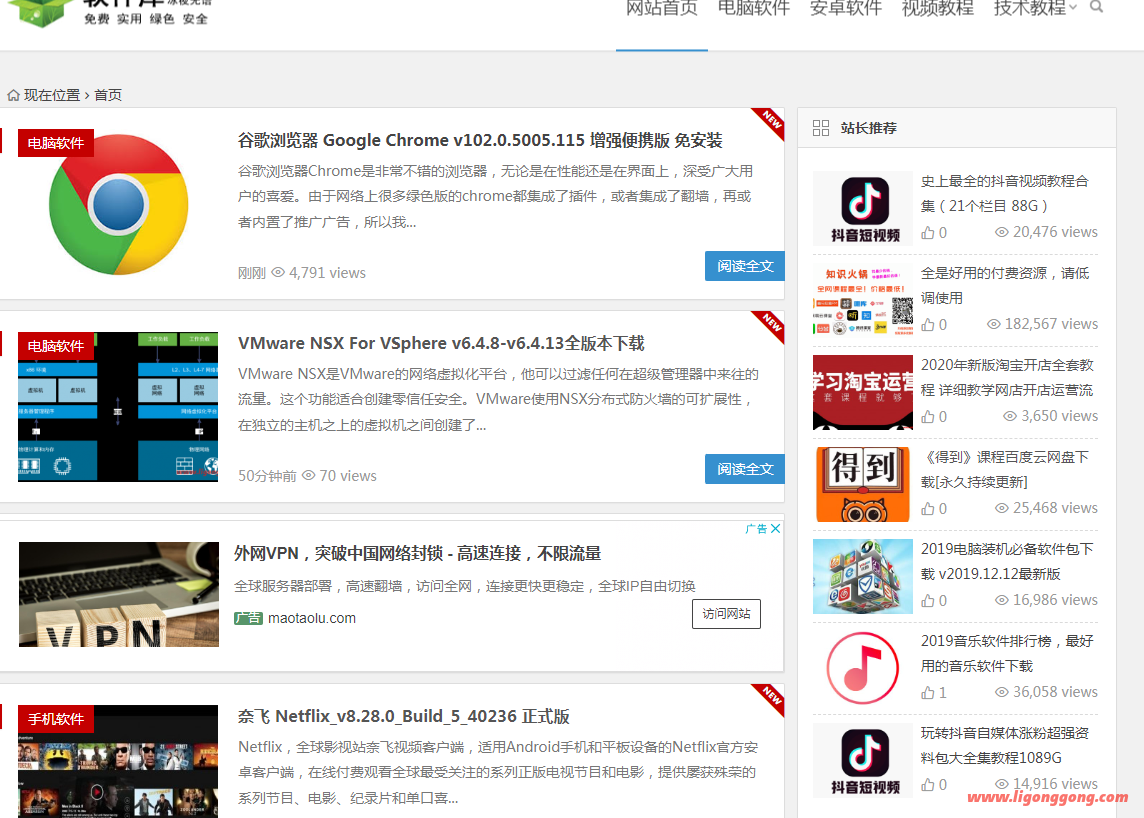This screenshot has width=1144, height=818.
Task: Click 阅读全文 for the Google Chrome article
Action: (745, 266)
